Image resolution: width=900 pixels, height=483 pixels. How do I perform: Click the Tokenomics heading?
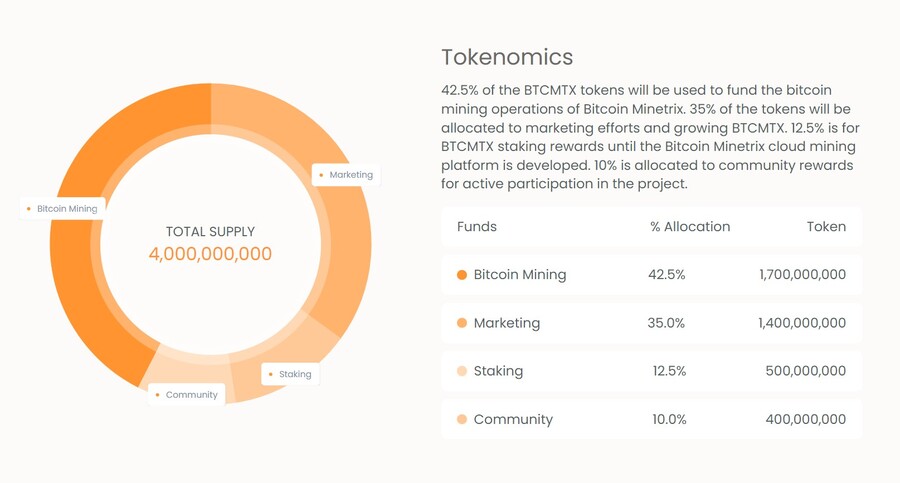(507, 57)
